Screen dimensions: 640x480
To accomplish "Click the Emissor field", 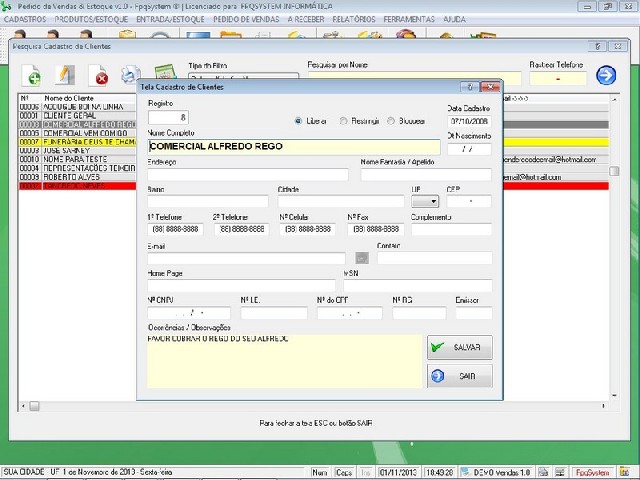I will (x=474, y=313).
